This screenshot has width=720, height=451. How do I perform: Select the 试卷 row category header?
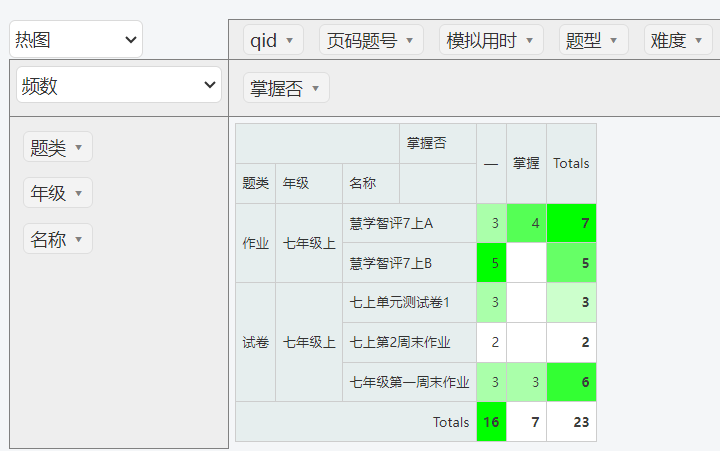[255, 342]
